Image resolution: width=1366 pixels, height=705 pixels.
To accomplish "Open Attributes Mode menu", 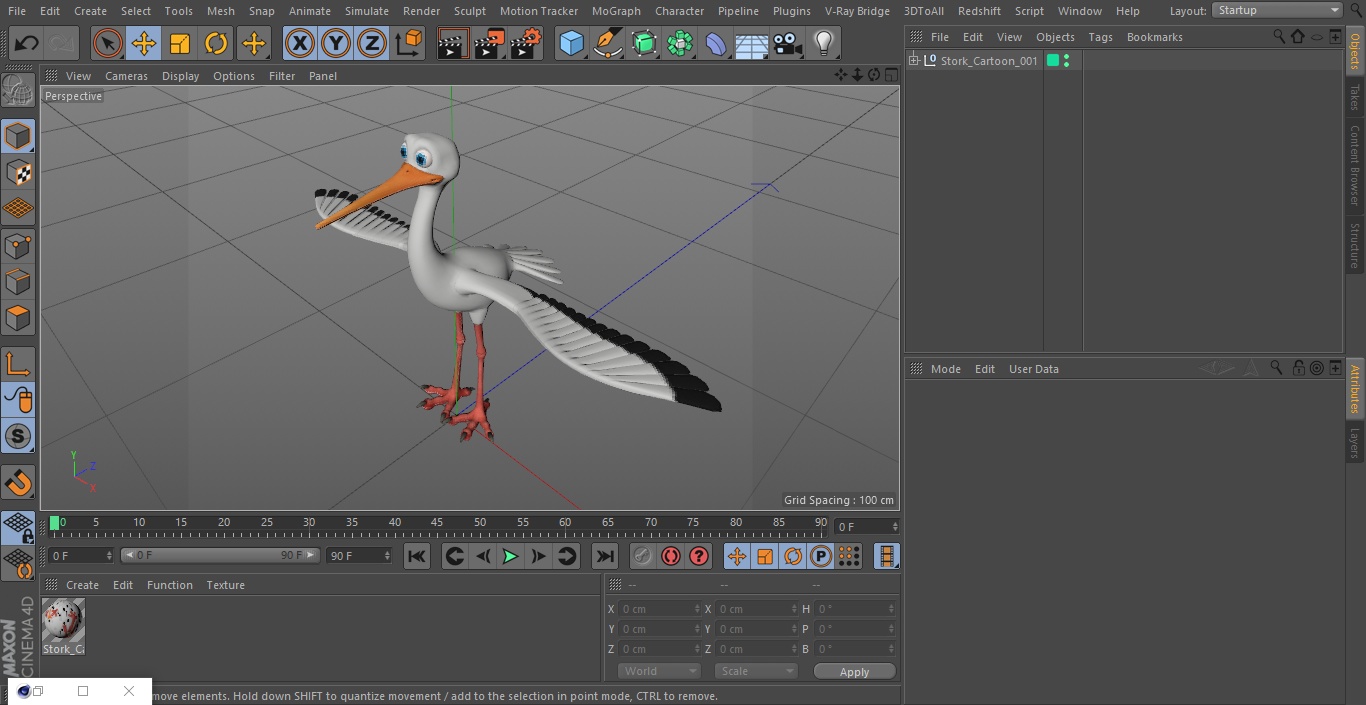I will (945, 369).
